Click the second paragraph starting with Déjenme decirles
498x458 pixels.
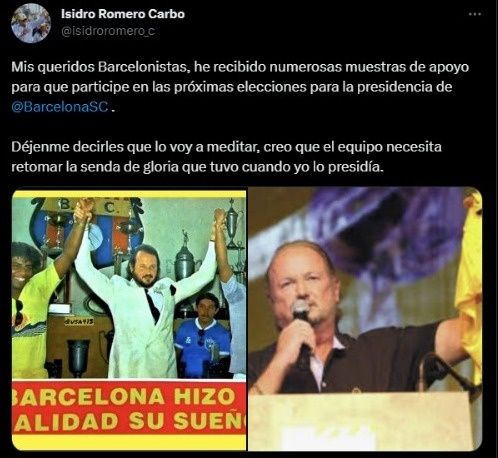227,157
